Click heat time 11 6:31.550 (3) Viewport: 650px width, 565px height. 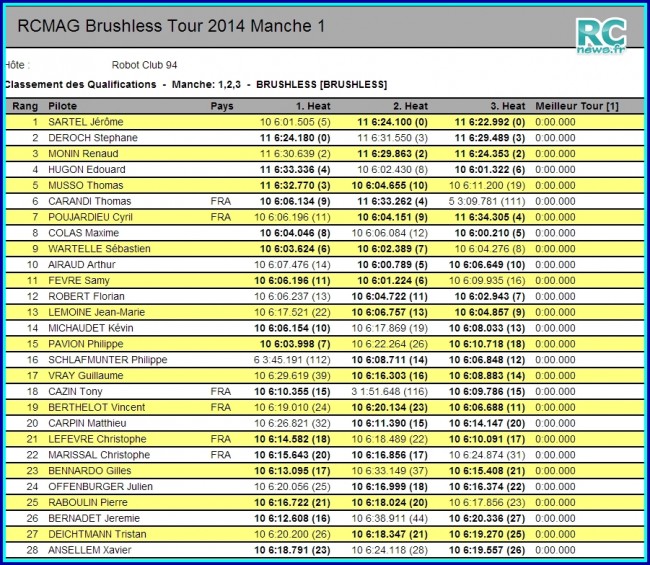point(393,138)
